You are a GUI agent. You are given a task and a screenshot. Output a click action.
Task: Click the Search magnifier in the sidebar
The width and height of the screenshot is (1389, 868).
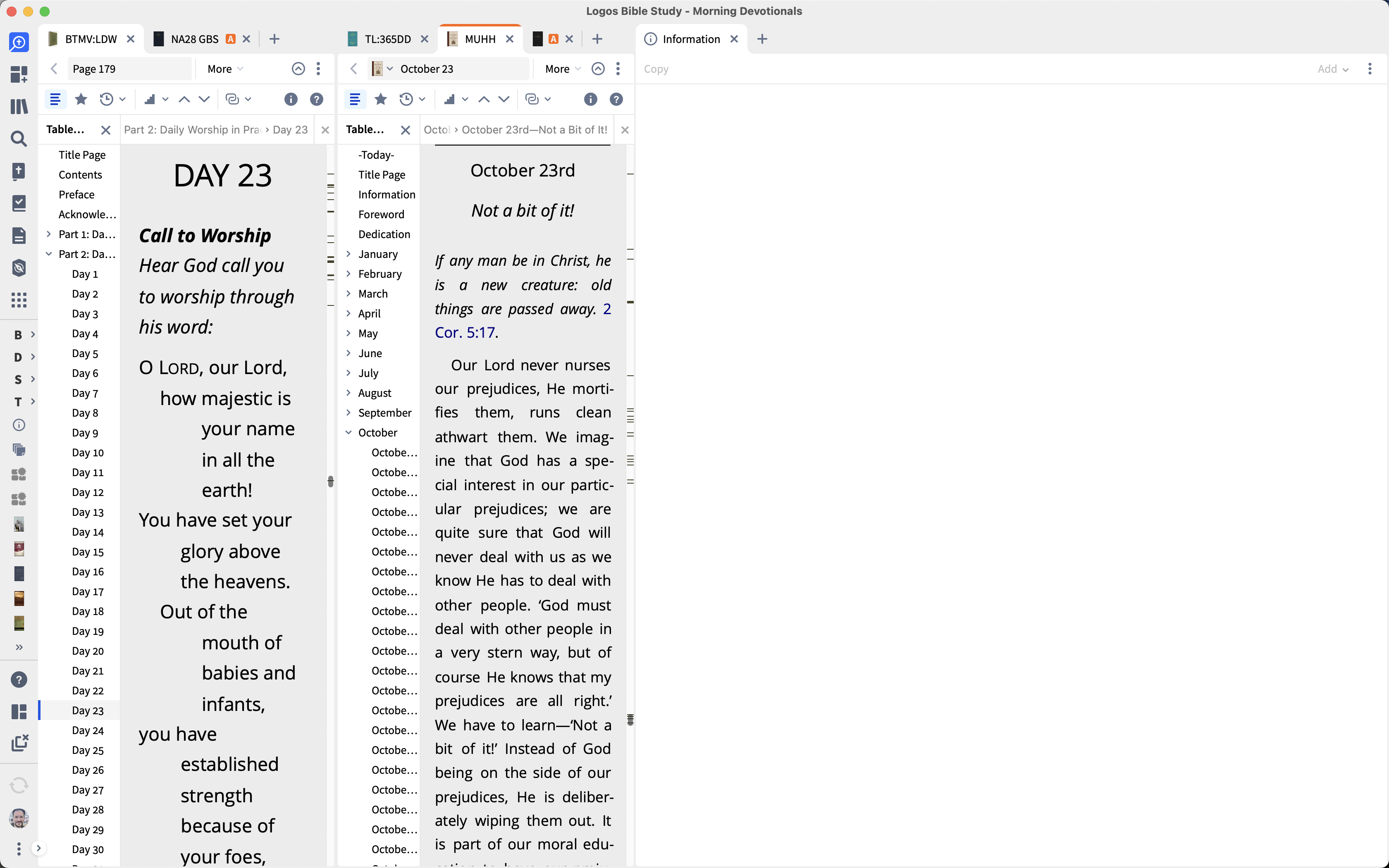pos(19,138)
